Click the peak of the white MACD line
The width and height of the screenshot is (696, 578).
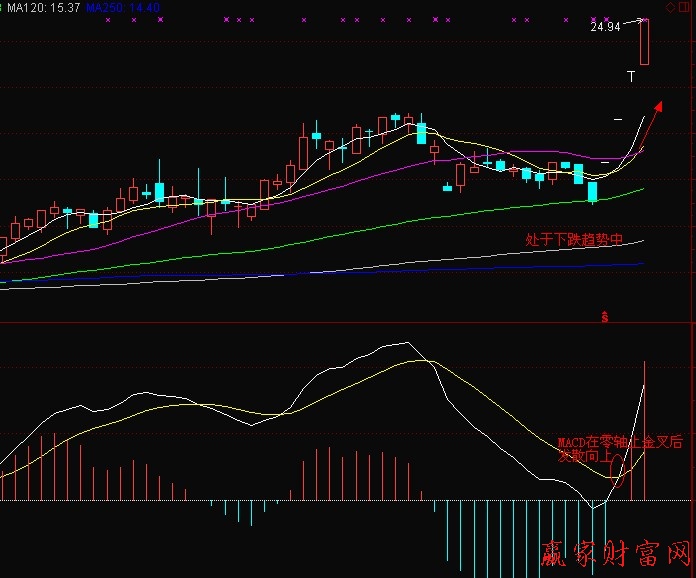[403, 343]
